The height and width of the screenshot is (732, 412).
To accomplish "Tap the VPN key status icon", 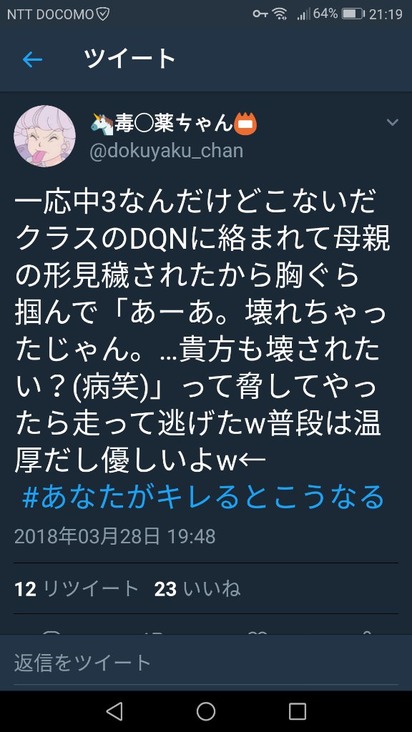I will tap(260, 14).
